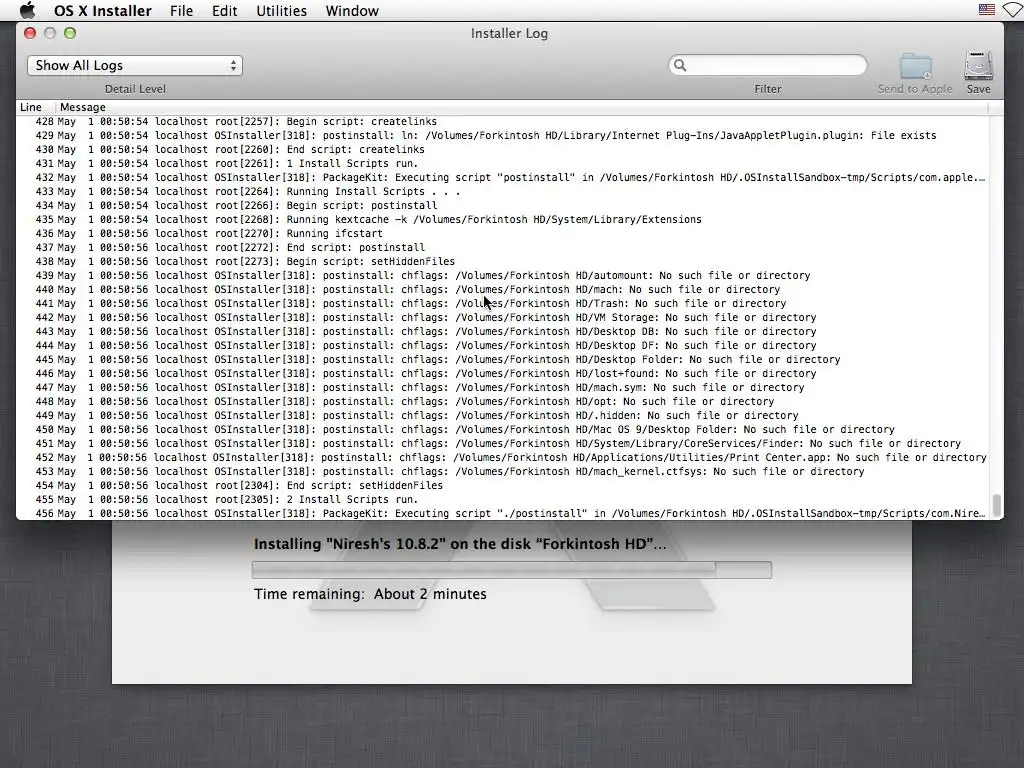
Task: Close the Installer Log window
Action: coord(30,33)
